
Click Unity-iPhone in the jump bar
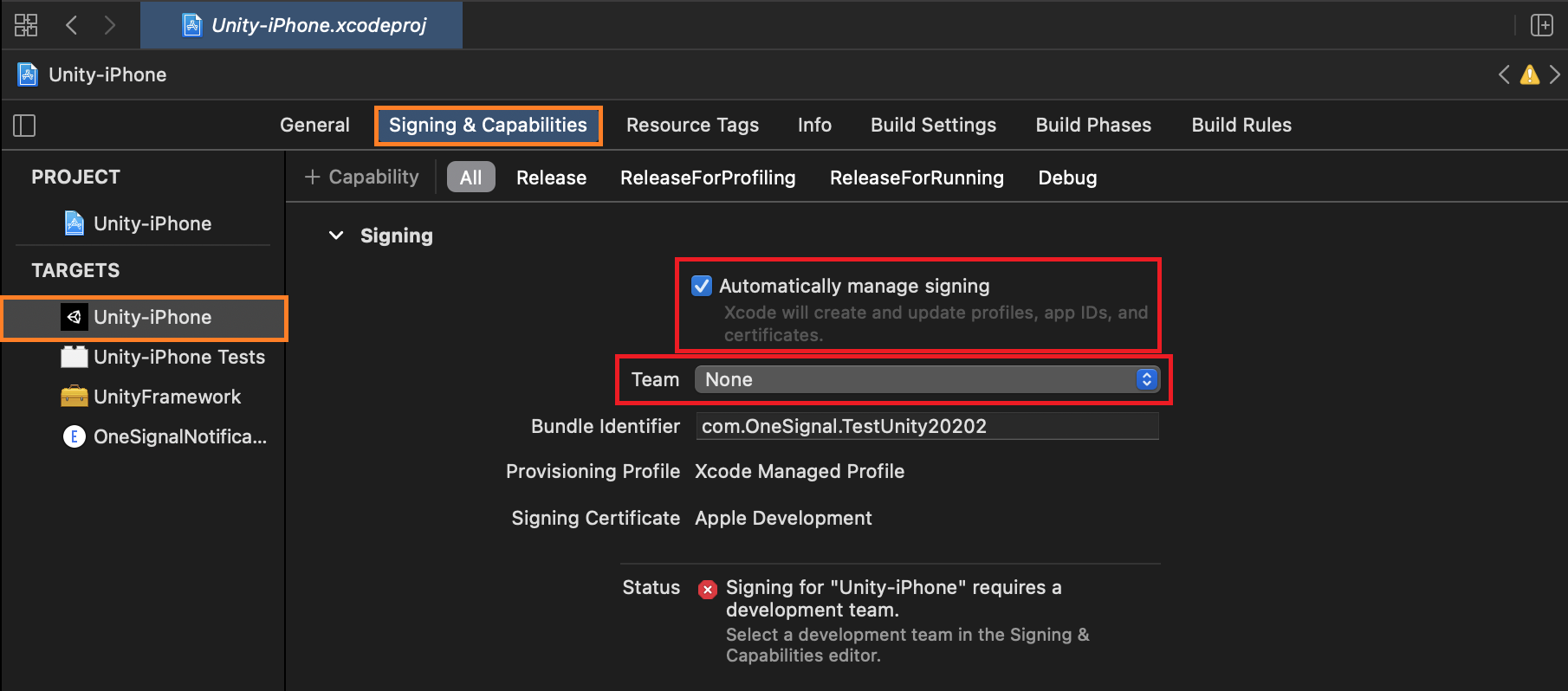point(107,74)
